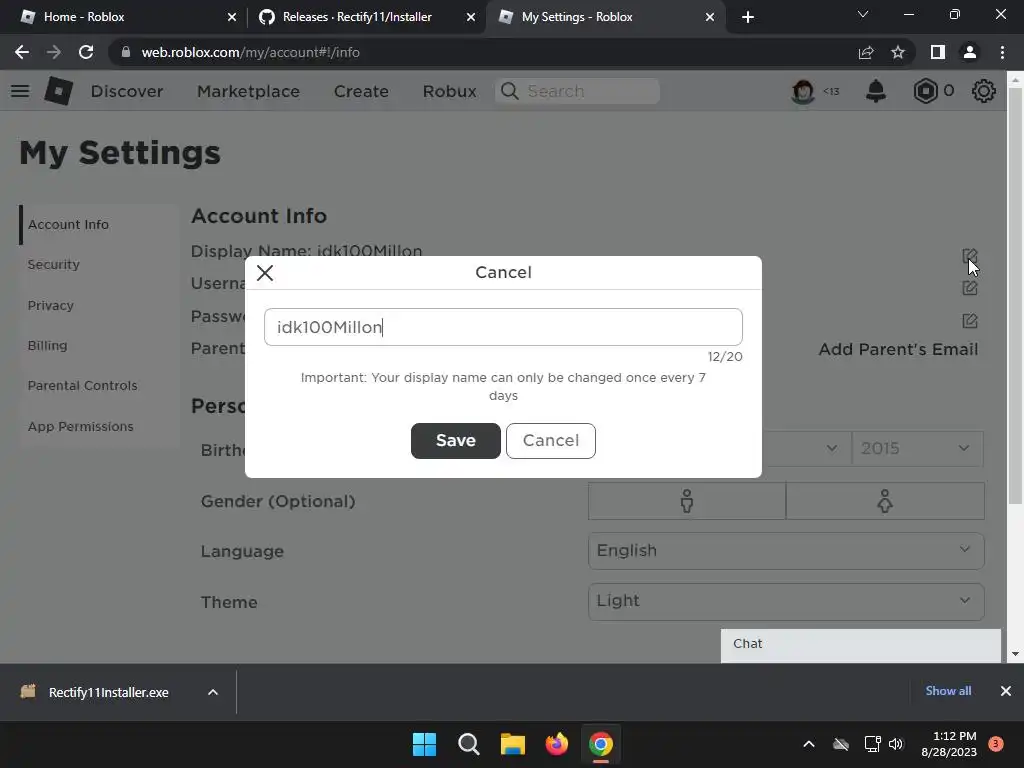The height and width of the screenshot is (768, 1024).
Task: Select male gender option
Action: pyautogui.click(x=687, y=502)
